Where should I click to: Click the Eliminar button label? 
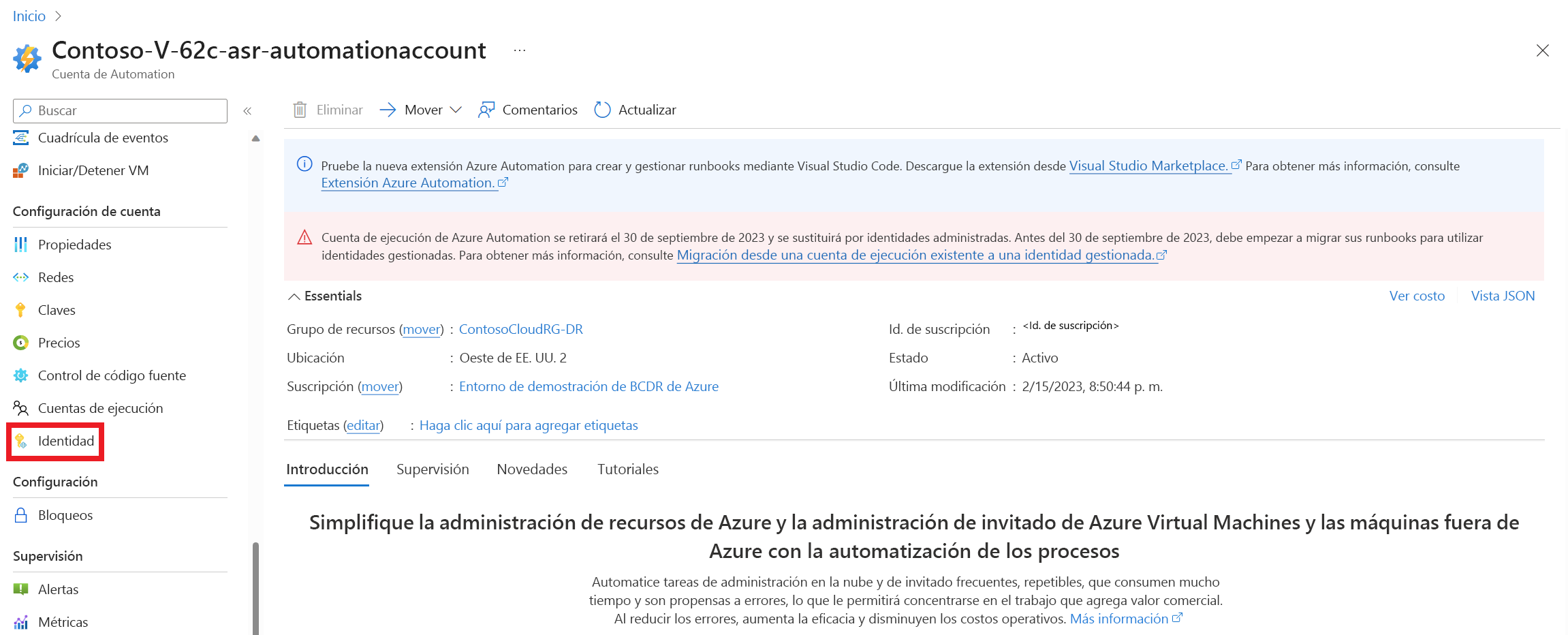click(339, 110)
